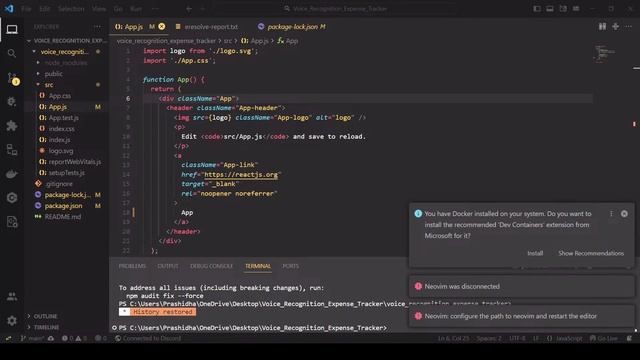Click the Go Live status bar button

[x=603, y=338]
